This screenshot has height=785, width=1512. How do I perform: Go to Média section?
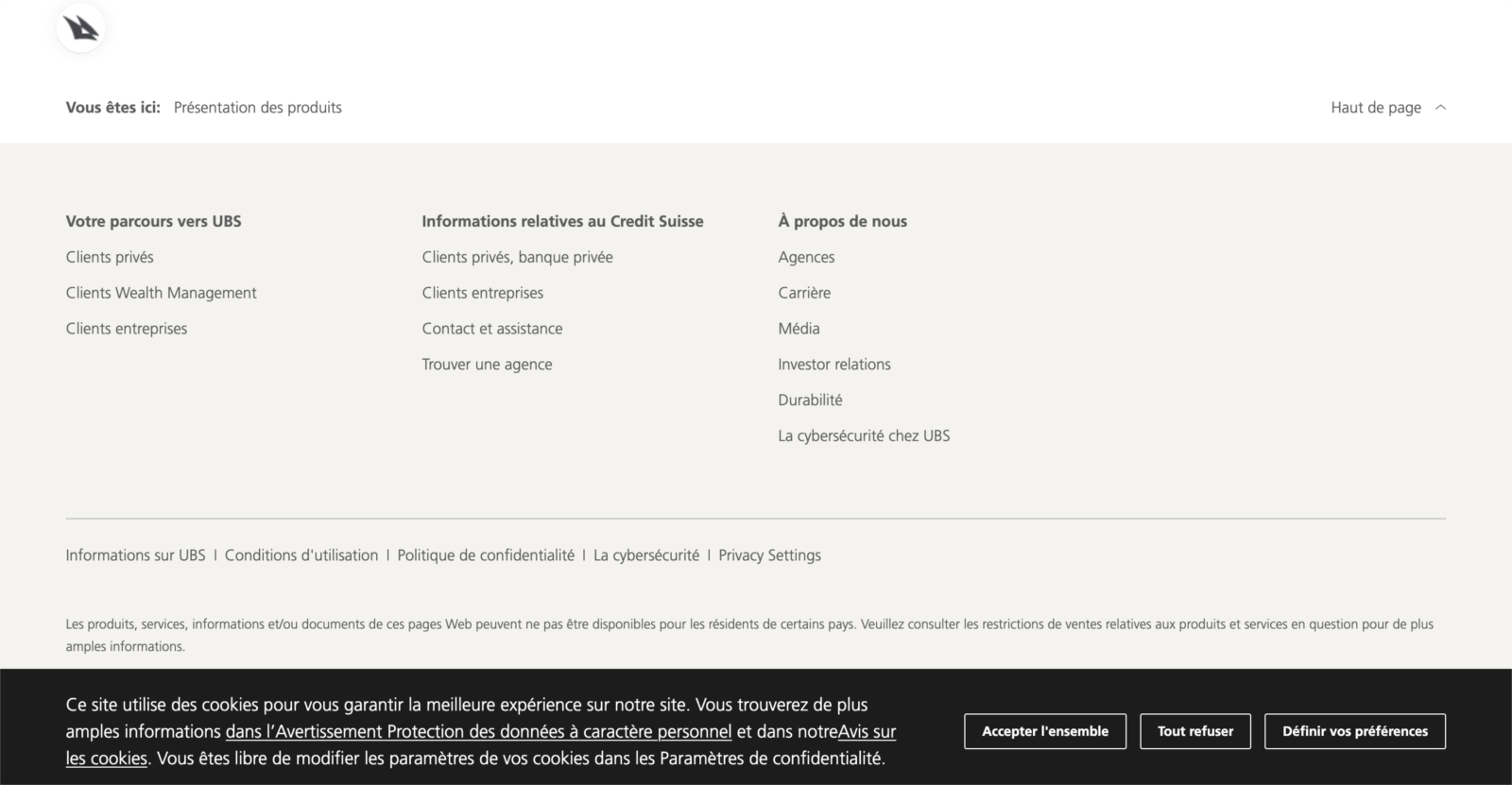pos(799,329)
